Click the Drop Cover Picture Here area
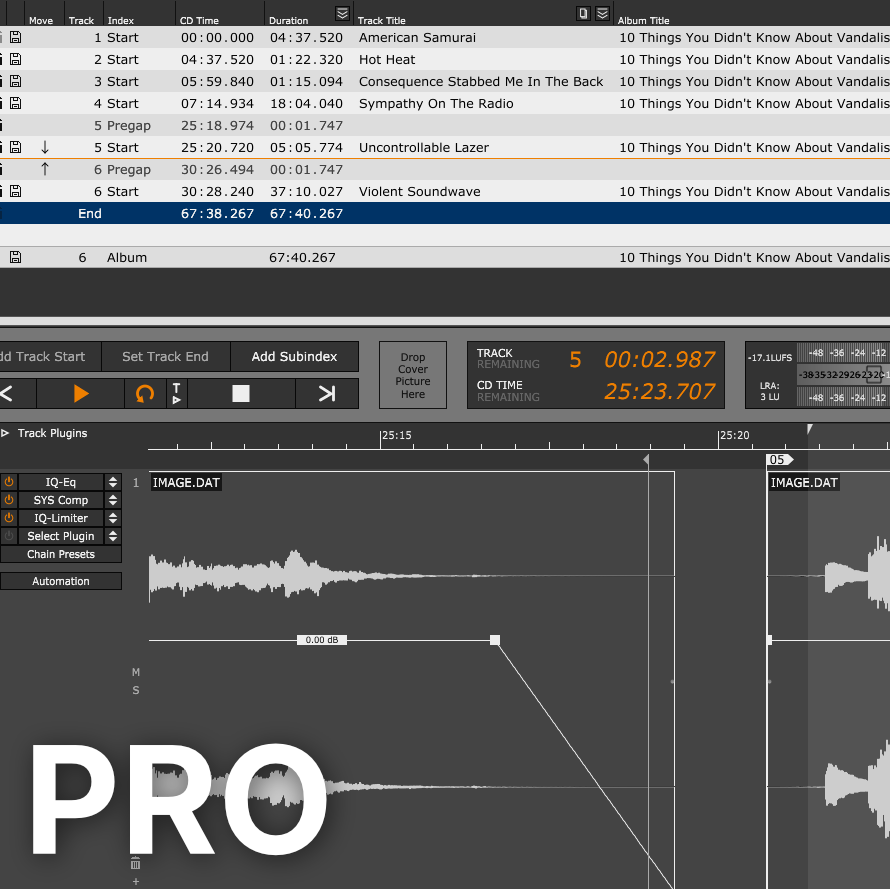The height and width of the screenshot is (889, 890). tap(412, 374)
